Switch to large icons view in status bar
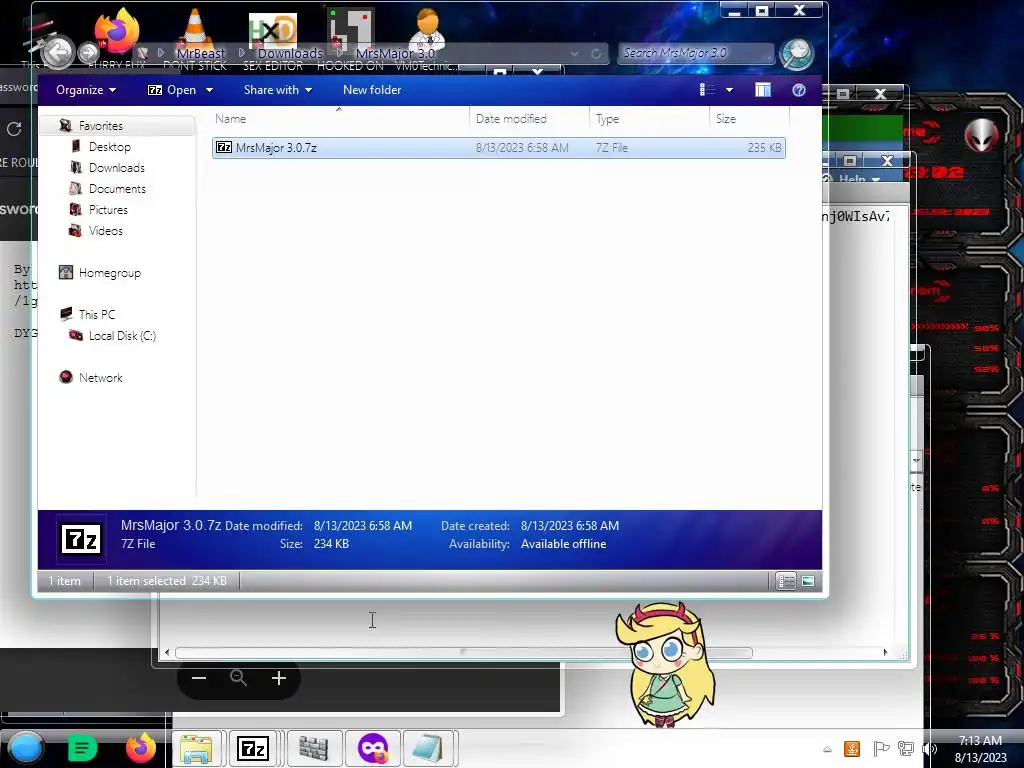Image resolution: width=1024 pixels, height=768 pixels. coord(808,581)
